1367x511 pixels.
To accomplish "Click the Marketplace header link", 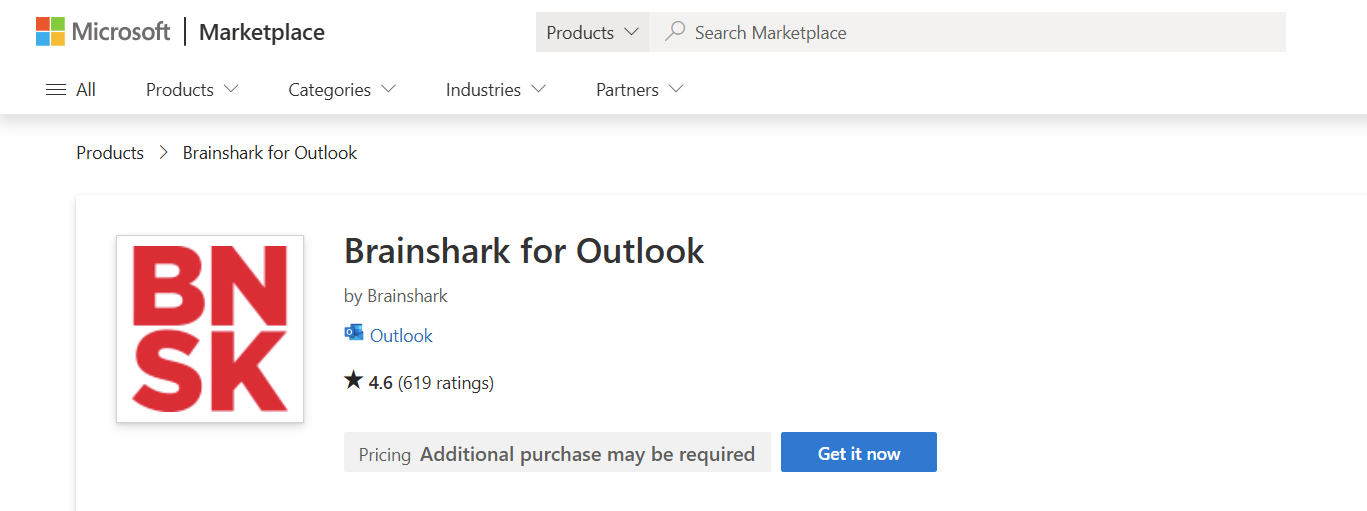I will point(262,32).
